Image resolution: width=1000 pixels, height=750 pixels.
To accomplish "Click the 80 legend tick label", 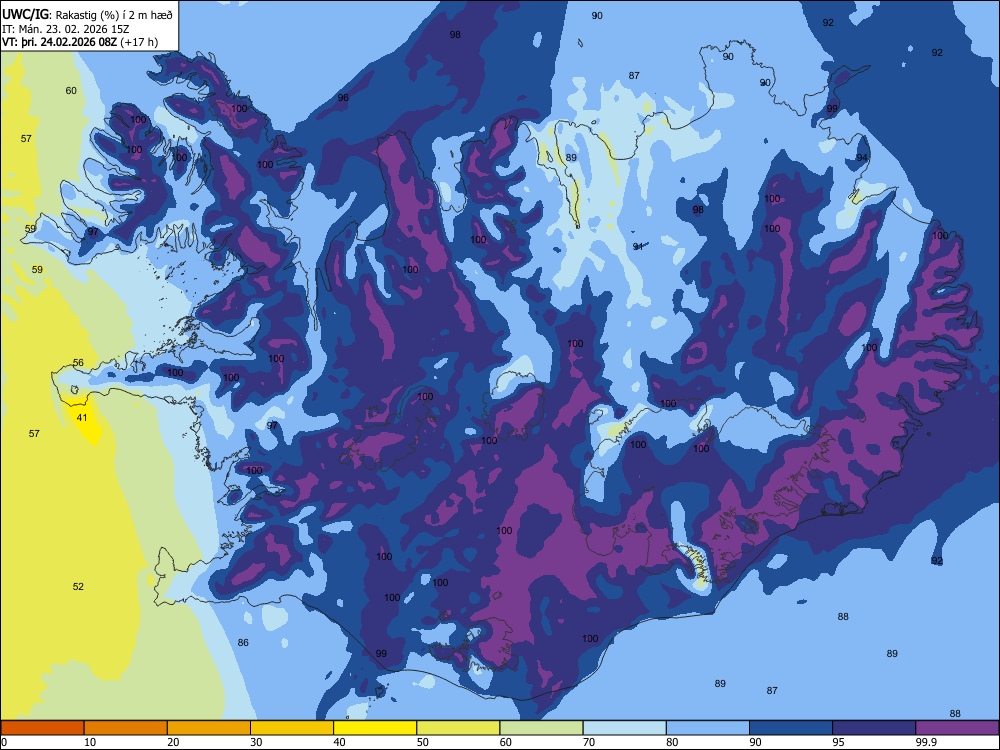I will click(672, 742).
